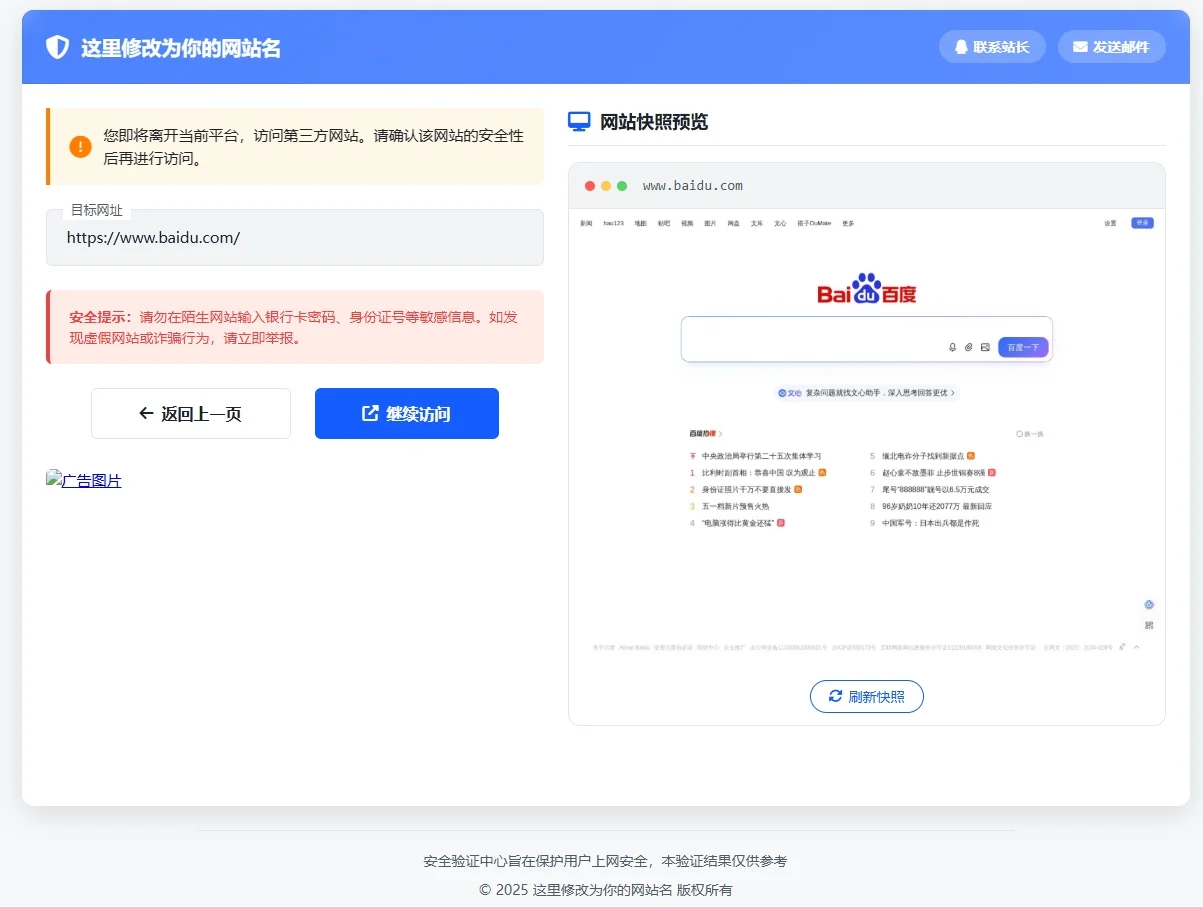Click the 安全提示 red warning text
Viewport: 1203px width, 907px height.
point(293,327)
